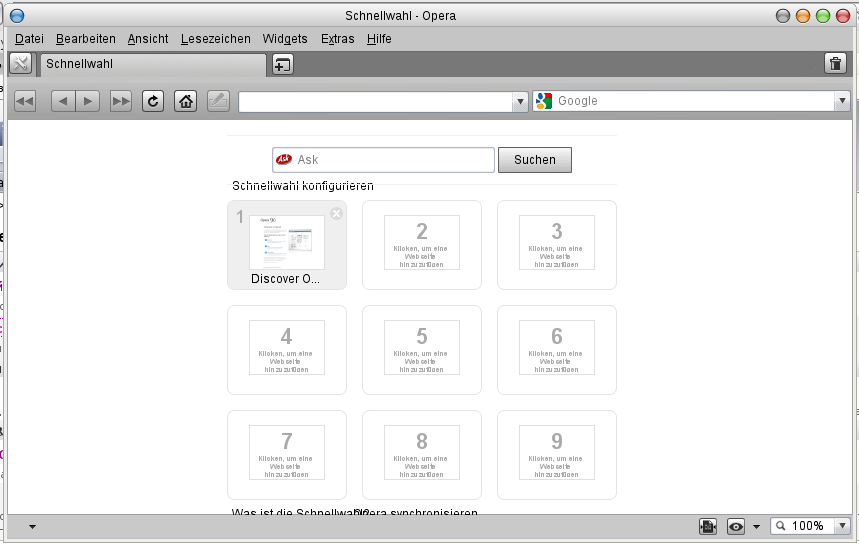
Task: Expand the address bar dropdown
Action: 520,101
